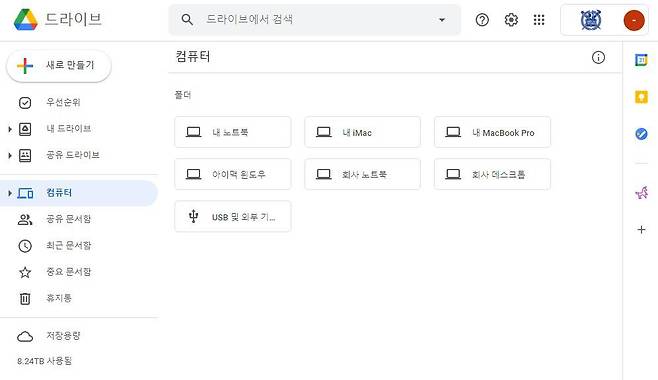Select the 아이맥 윈도우 folder

pos(233,174)
